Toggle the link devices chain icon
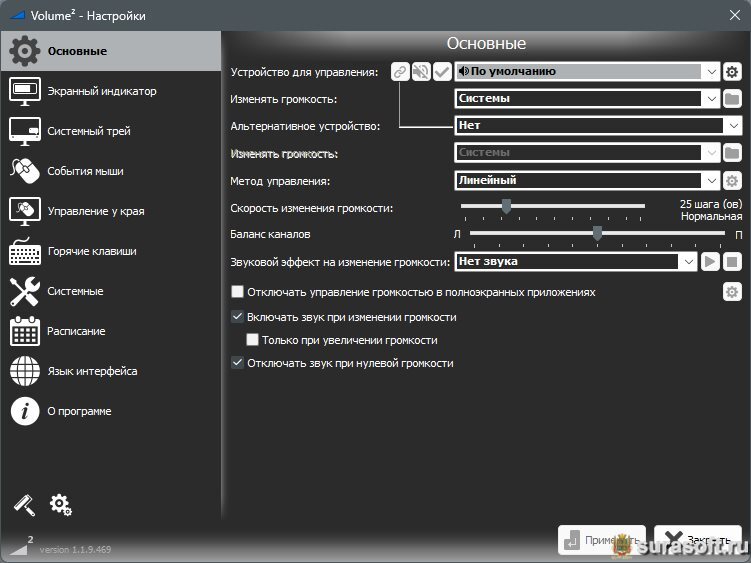The image size is (751, 563). point(400,72)
